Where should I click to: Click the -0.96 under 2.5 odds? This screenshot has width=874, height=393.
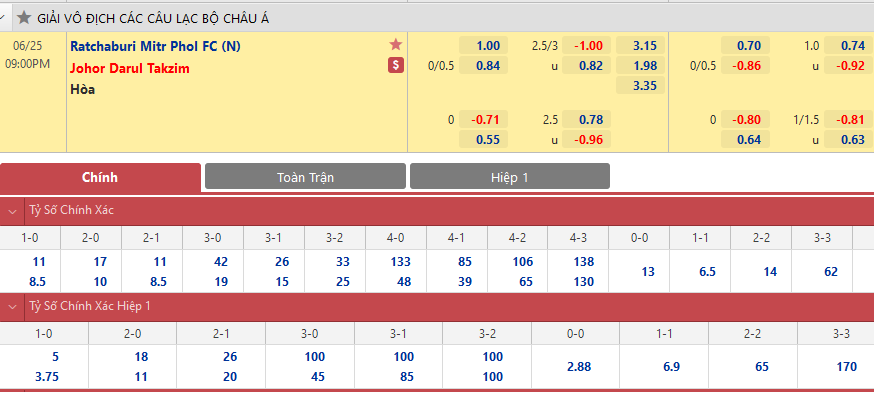tap(586, 139)
